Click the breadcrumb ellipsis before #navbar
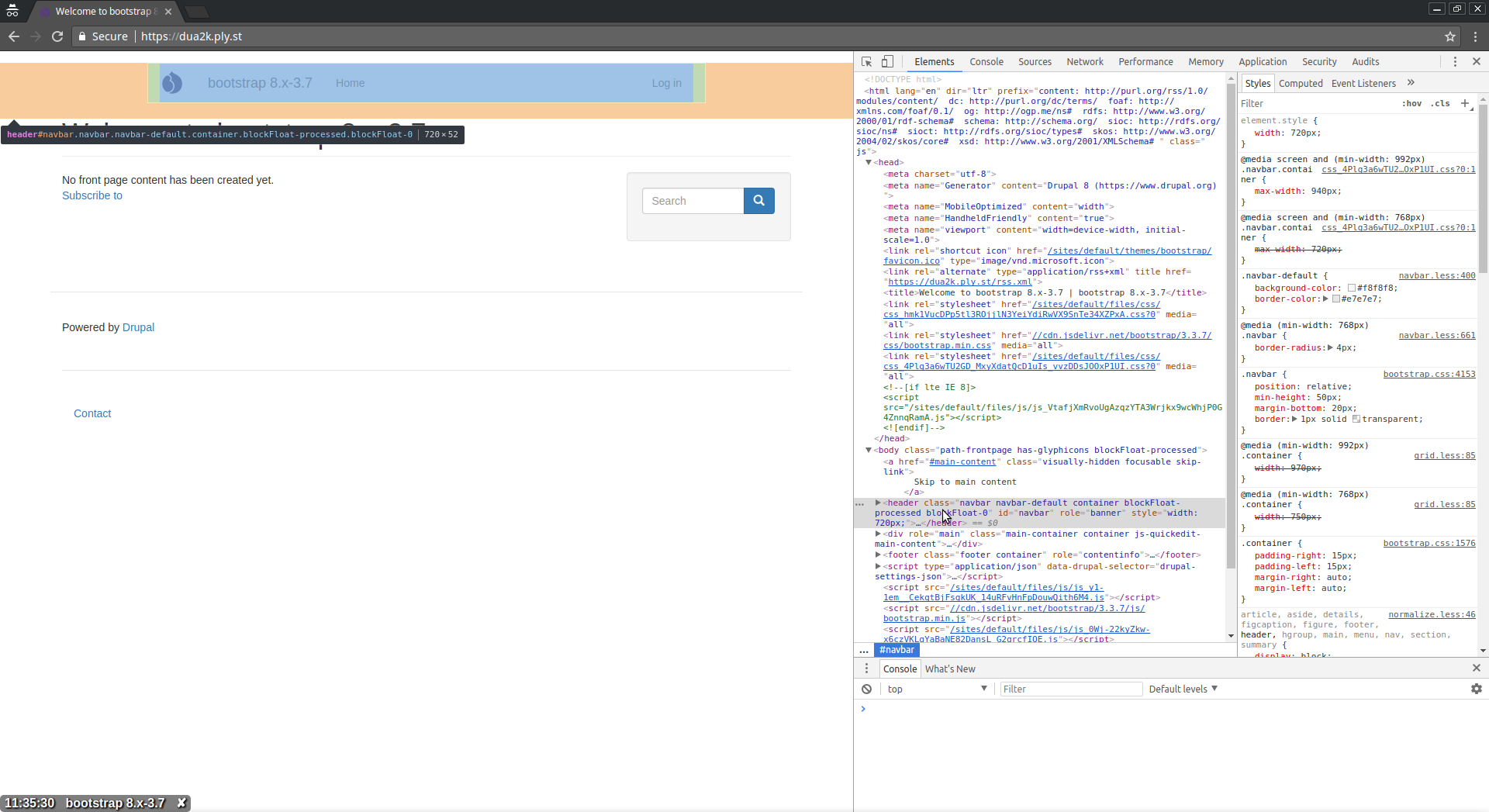 [x=864, y=650]
